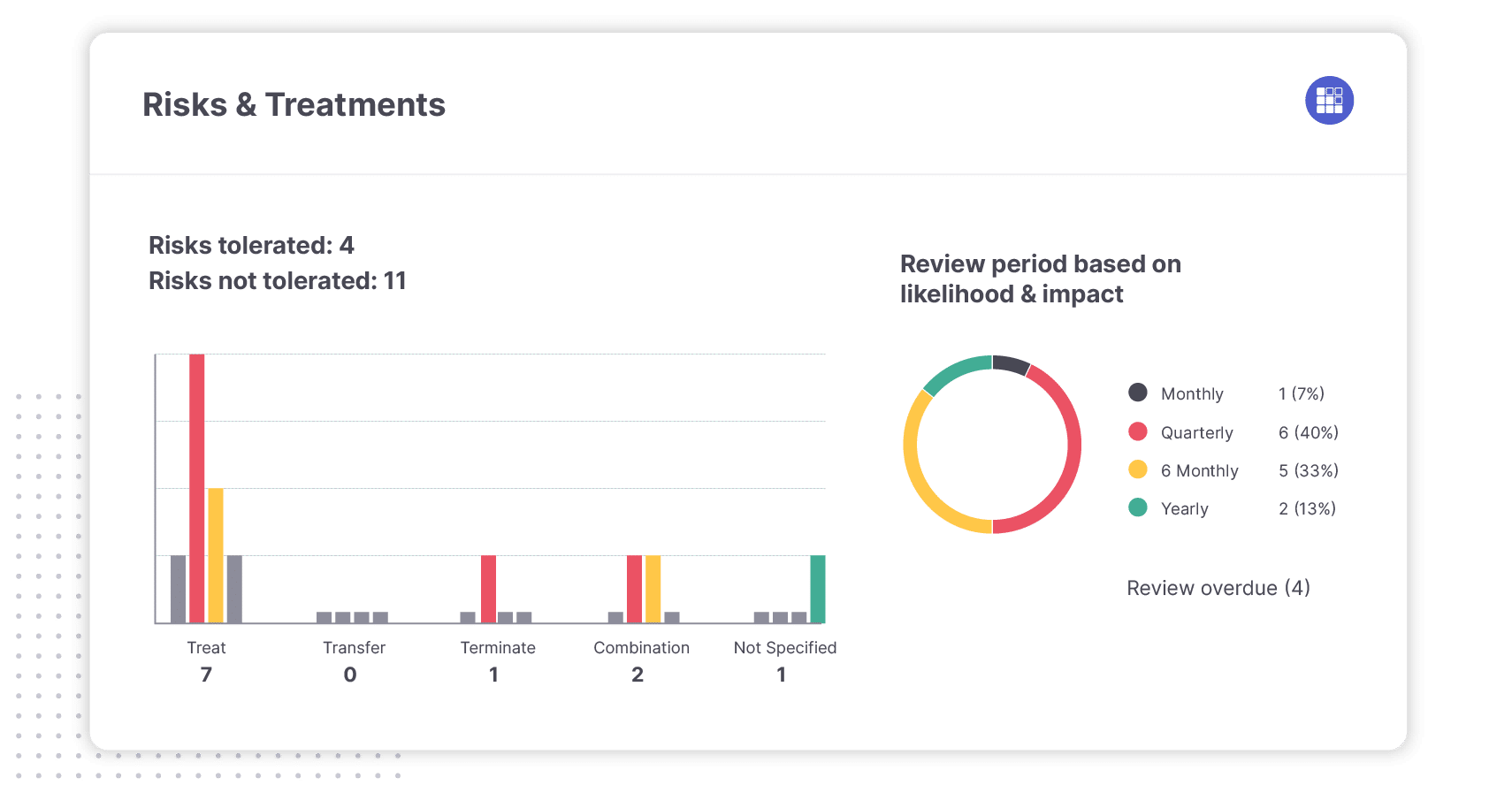The width and height of the screenshot is (1512, 793).
Task: Select the Combination category label
Action: point(641,647)
